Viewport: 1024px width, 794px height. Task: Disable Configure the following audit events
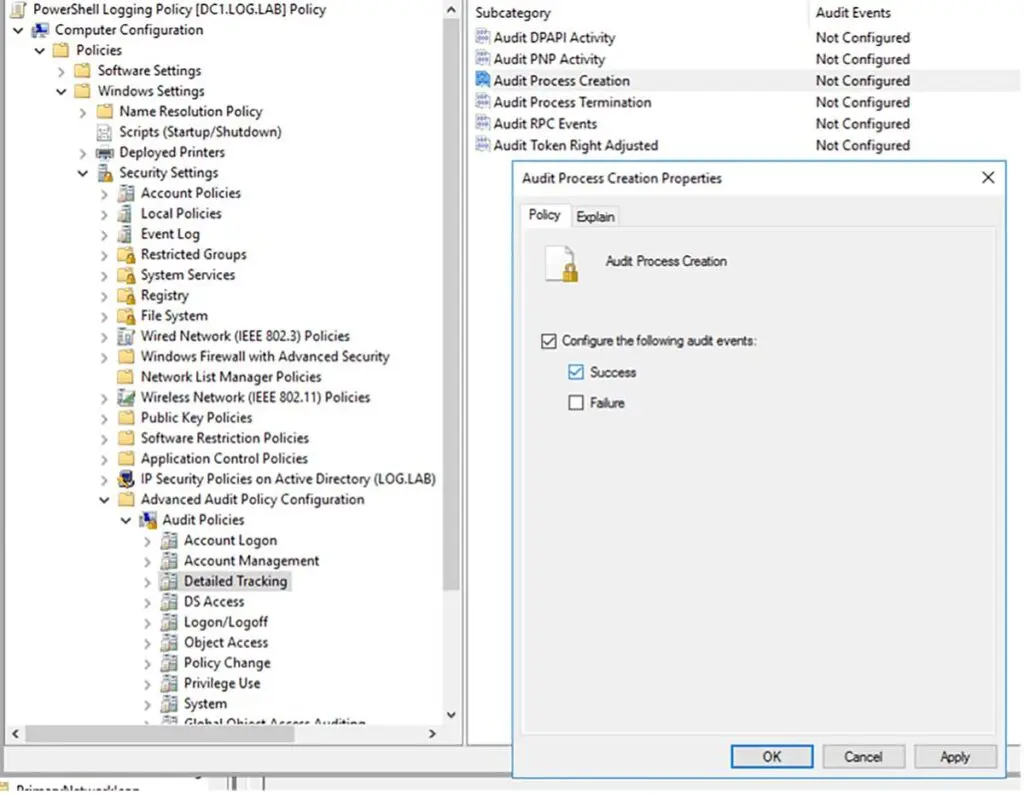548,340
